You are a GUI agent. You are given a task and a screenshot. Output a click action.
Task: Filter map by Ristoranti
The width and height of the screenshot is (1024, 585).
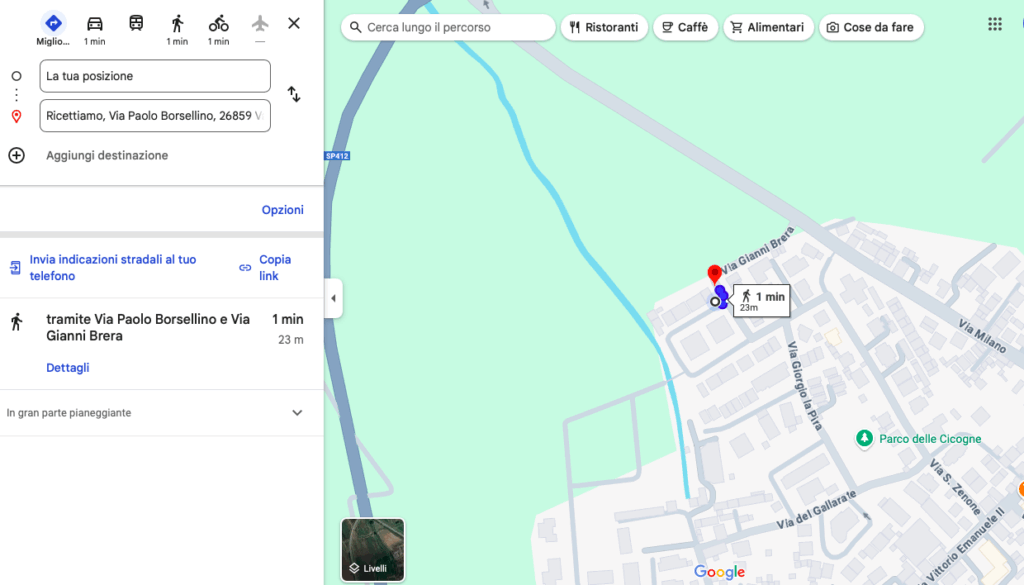pyautogui.click(x=604, y=27)
